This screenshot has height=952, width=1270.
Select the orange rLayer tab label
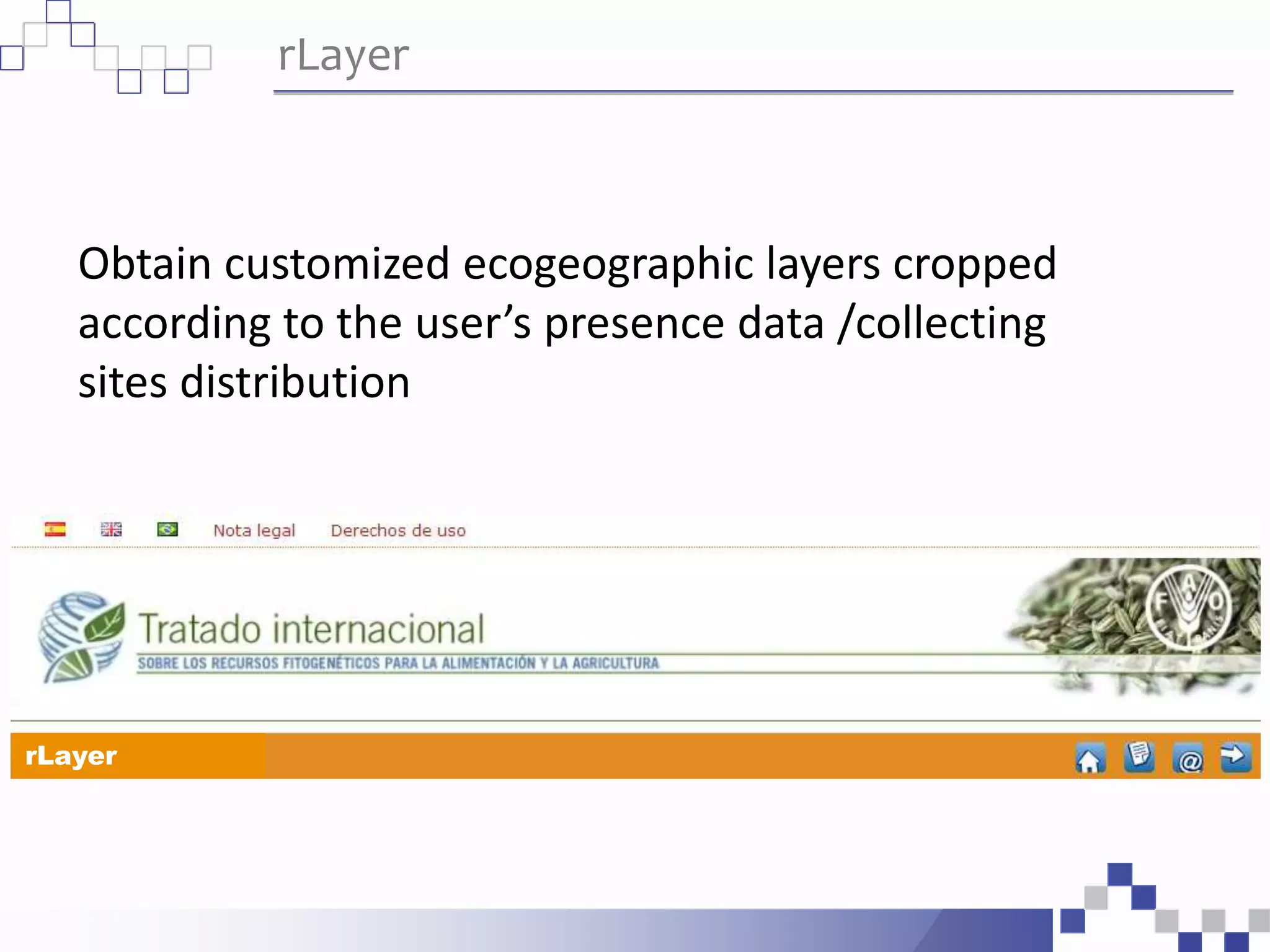pyautogui.click(x=71, y=756)
